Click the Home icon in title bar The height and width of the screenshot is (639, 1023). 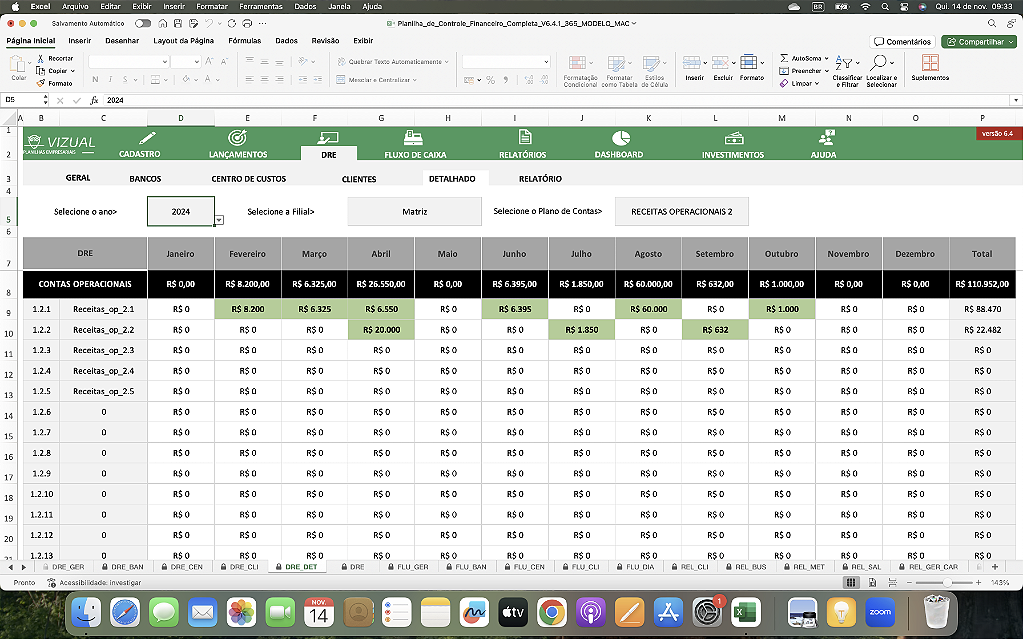click(x=162, y=23)
